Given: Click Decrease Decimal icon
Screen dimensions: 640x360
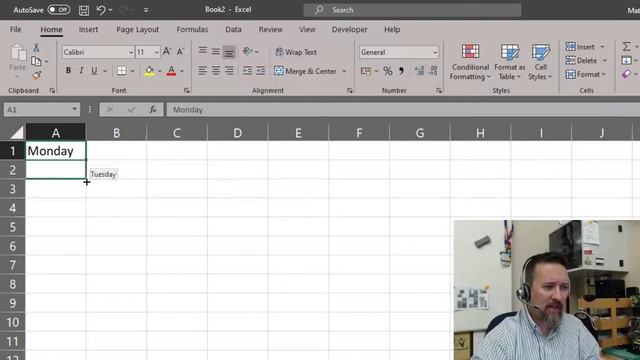Looking at the screenshot, I should click(433, 71).
